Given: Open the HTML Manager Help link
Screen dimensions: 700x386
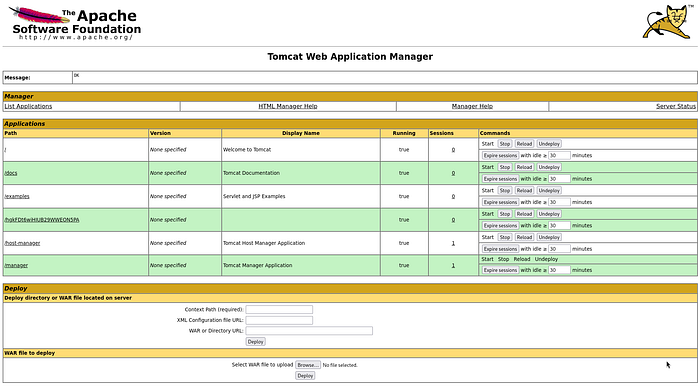Looking at the screenshot, I should [288, 106].
